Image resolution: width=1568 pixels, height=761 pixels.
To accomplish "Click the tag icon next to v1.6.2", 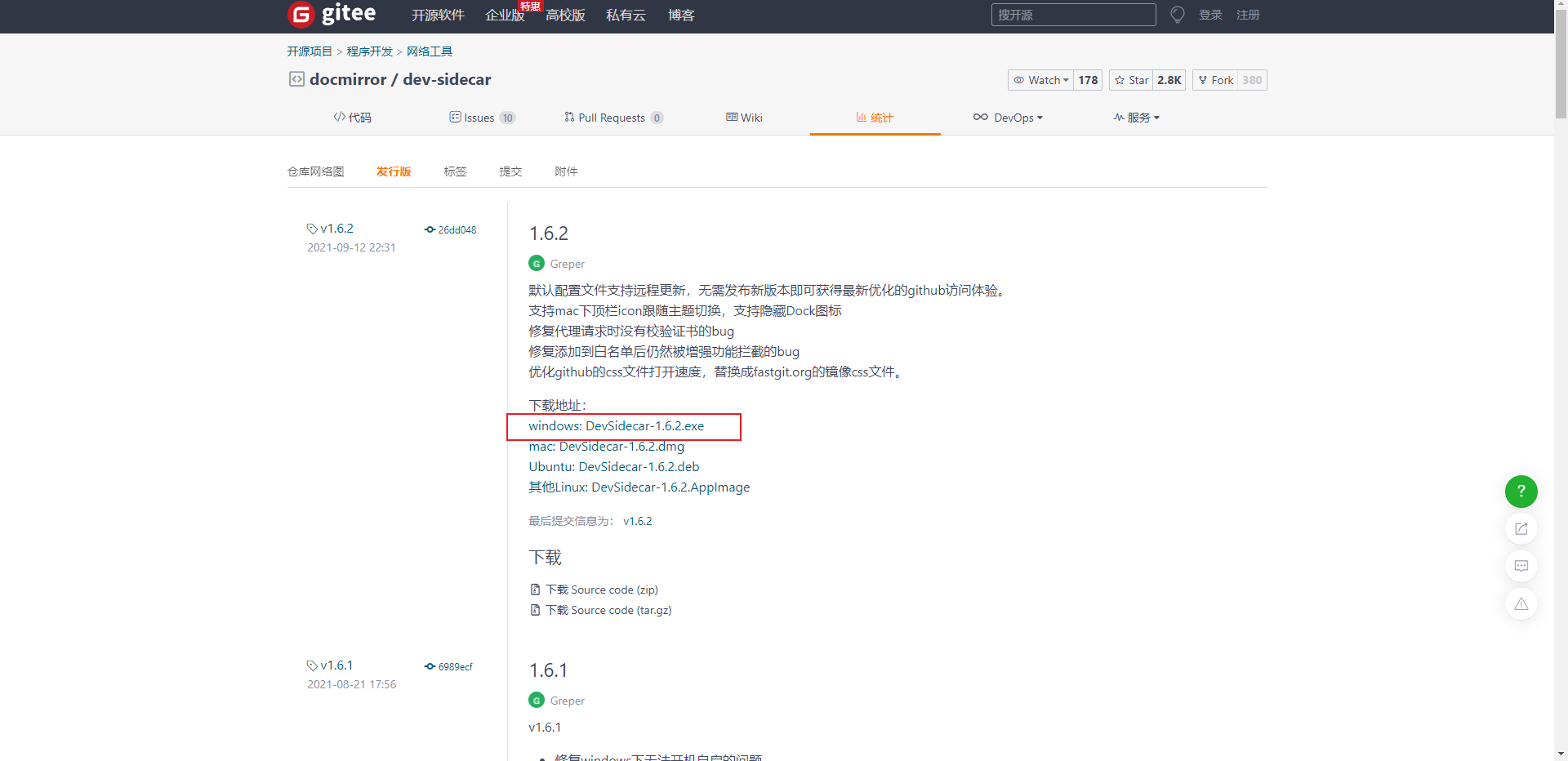I will point(312,229).
